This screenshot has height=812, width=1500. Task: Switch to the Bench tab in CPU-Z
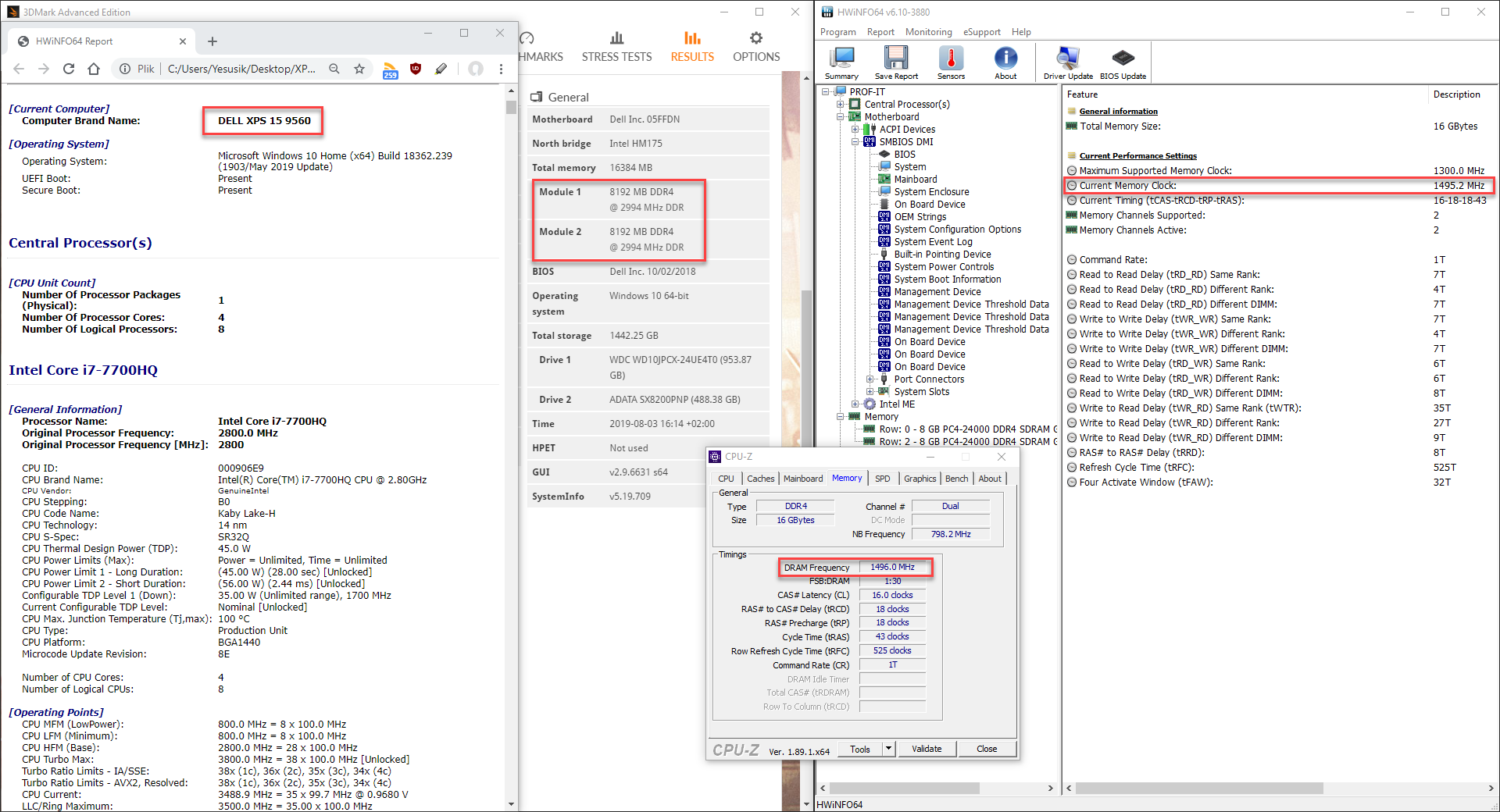point(956,479)
